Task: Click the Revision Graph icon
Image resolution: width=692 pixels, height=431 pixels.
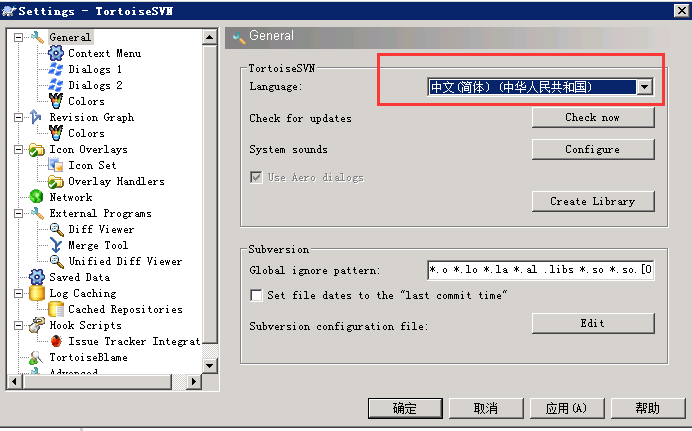Action: point(36,117)
